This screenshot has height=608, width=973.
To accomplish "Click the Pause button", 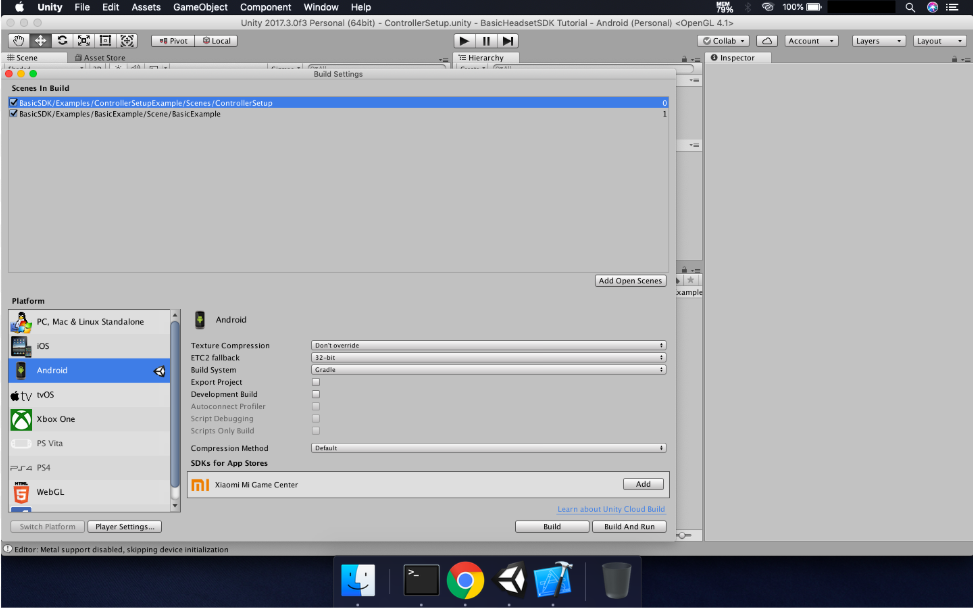I will coord(486,41).
